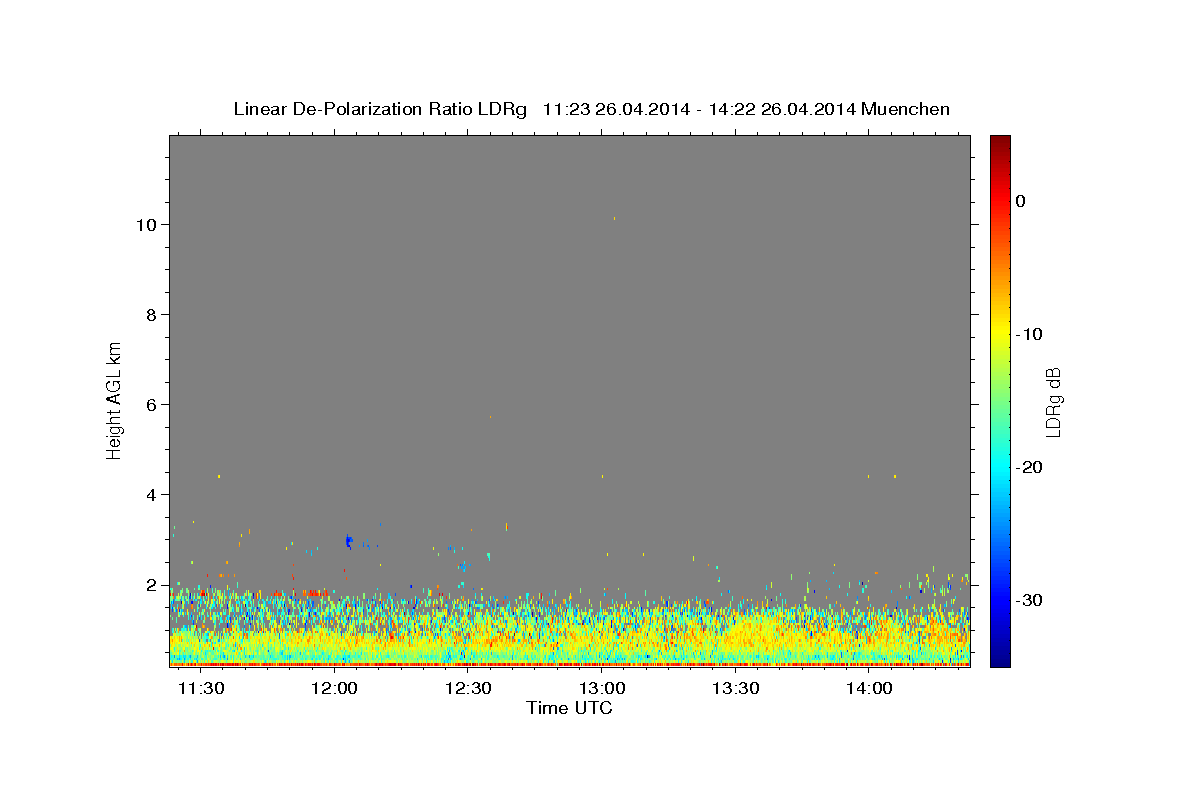The width and height of the screenshot is (1200, 800).
Task: Click the 8 km height tick label
Action: pyautogui.click(x=151, y=314)
